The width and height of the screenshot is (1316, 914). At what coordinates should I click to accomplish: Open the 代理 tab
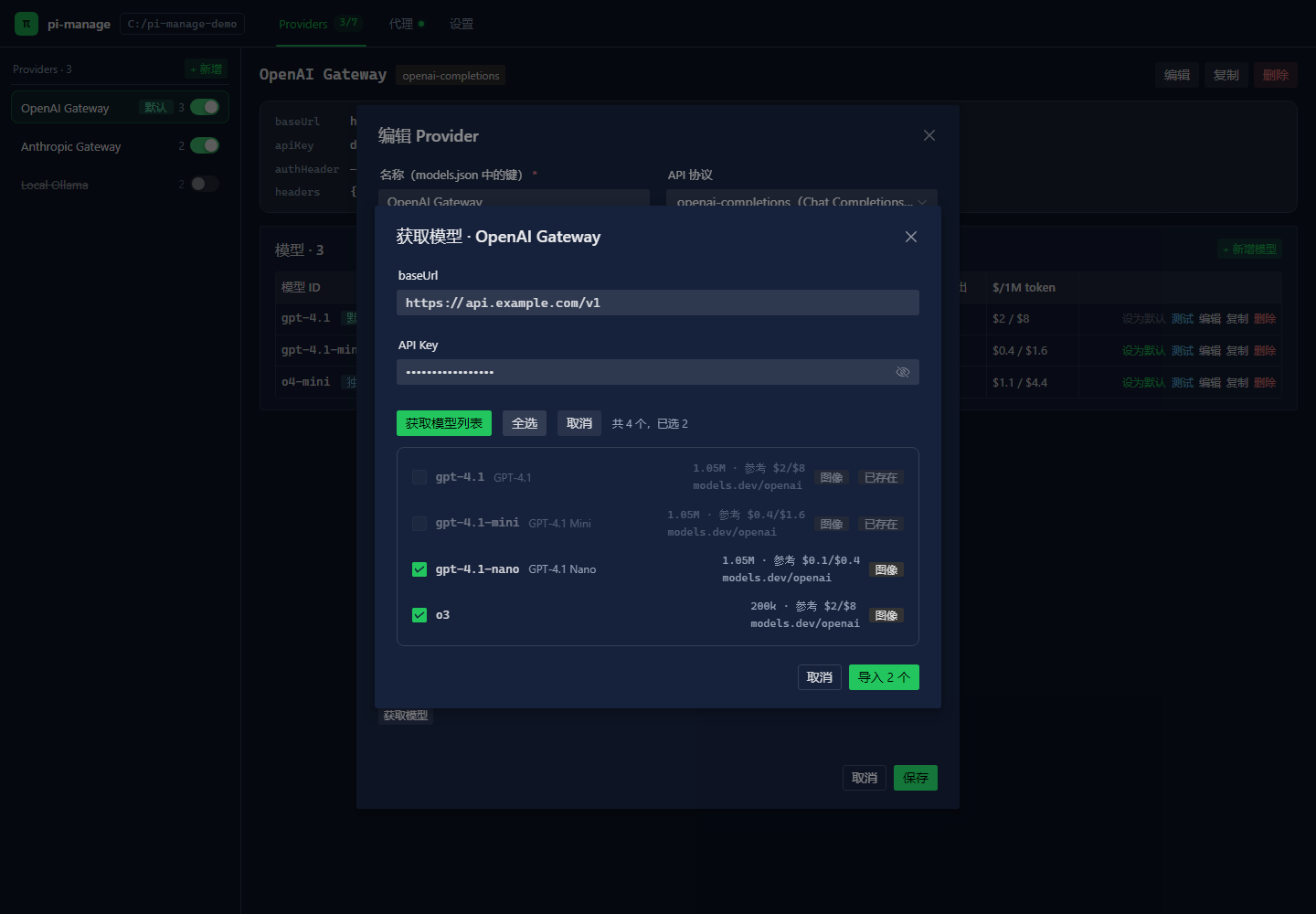(x=407, y=24)
